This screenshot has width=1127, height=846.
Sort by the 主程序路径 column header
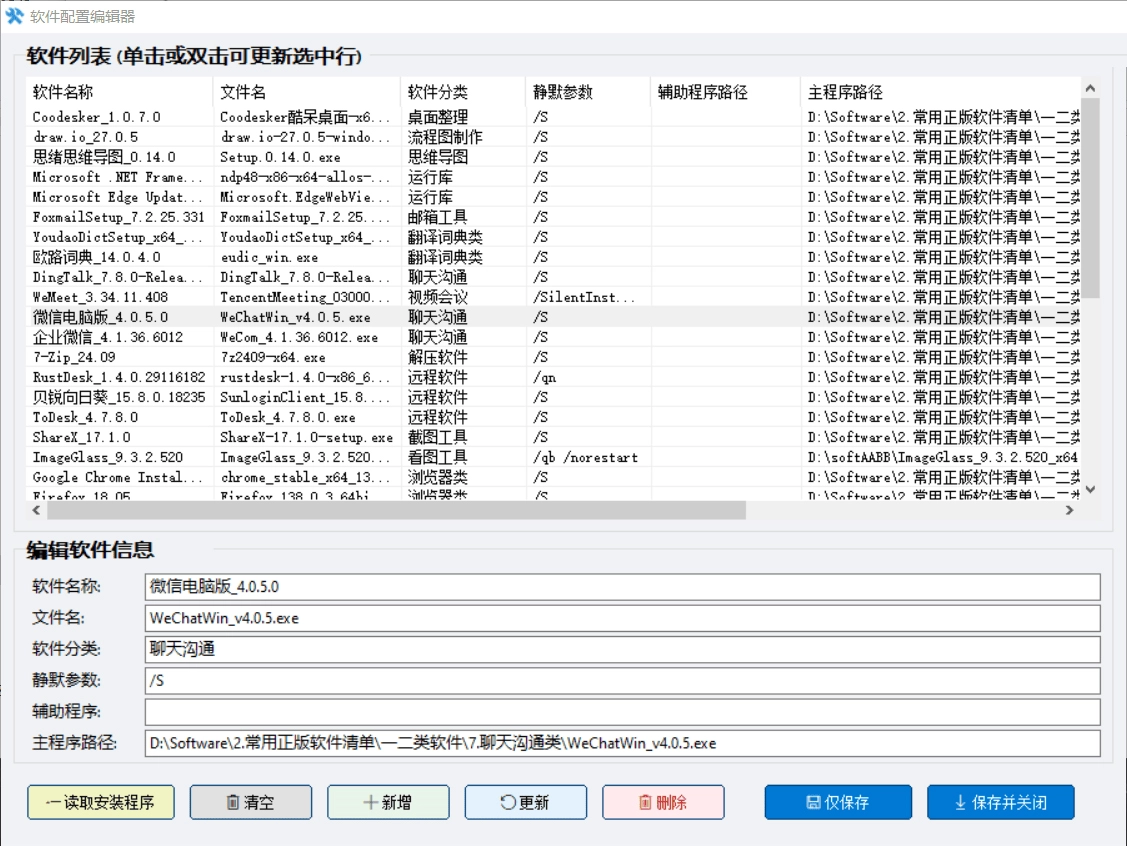coord(940,92)
